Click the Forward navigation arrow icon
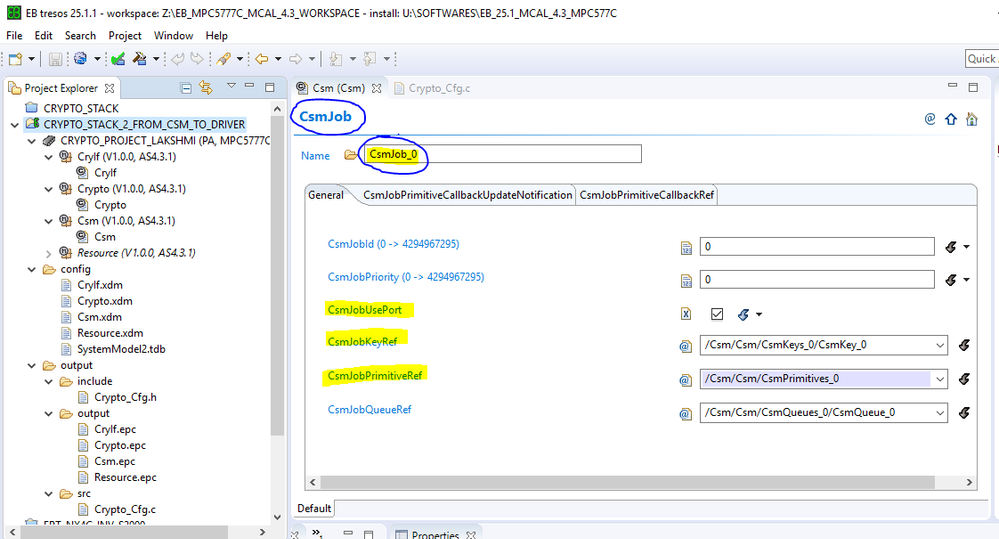The image size is (999, 539). coord(296,59)
